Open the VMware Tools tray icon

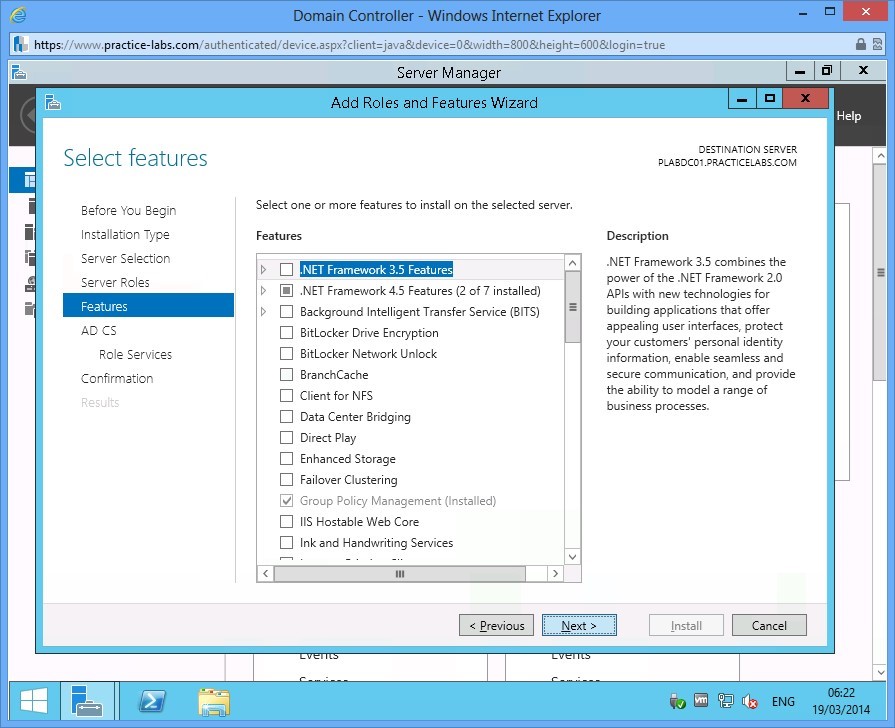(x=701, y=700)
